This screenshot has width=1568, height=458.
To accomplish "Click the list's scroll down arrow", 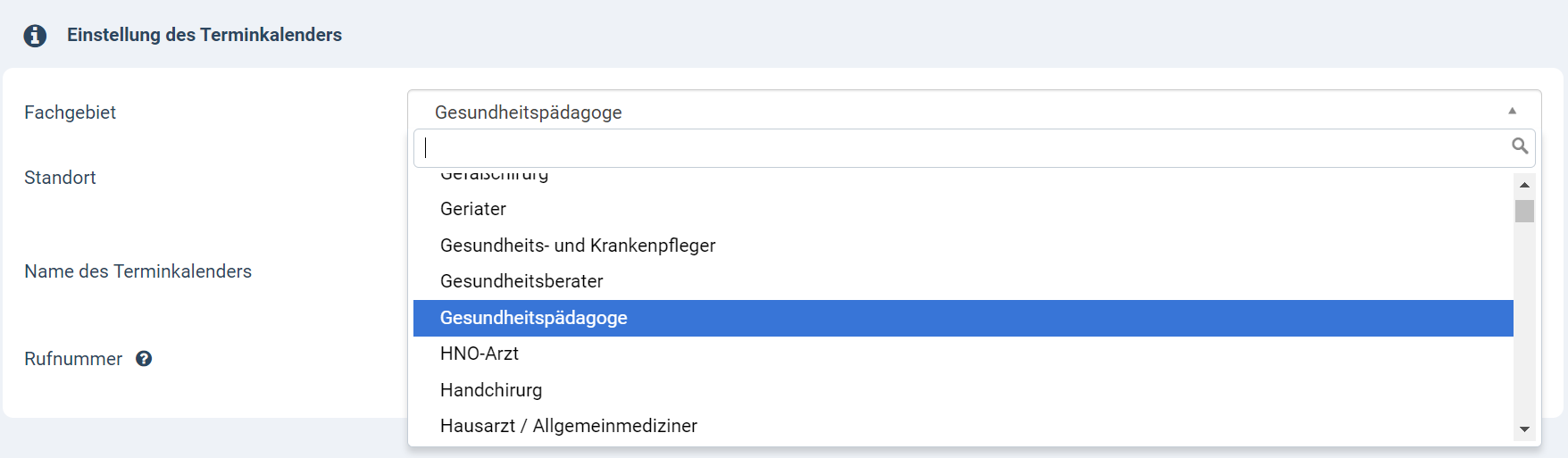I will pos(1524,429).
